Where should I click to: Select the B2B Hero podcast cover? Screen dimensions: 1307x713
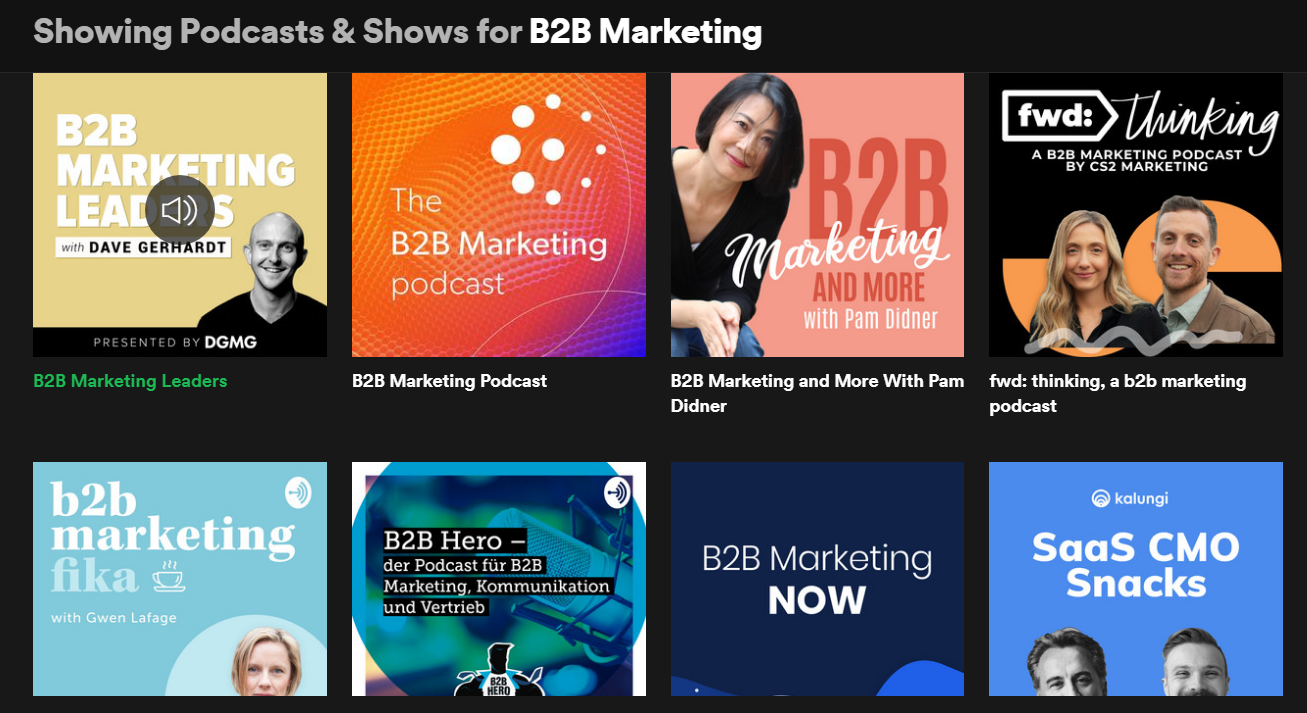[499, 579]
